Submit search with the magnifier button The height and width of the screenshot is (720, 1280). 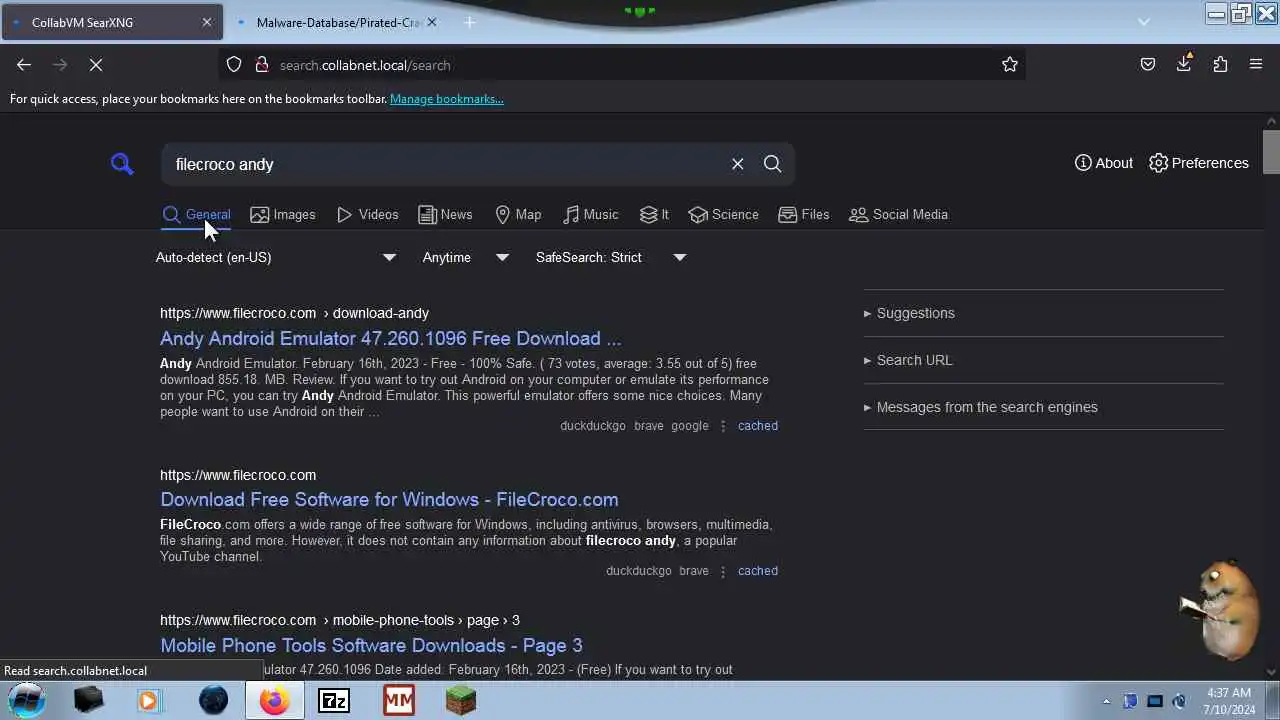(772, 164)
